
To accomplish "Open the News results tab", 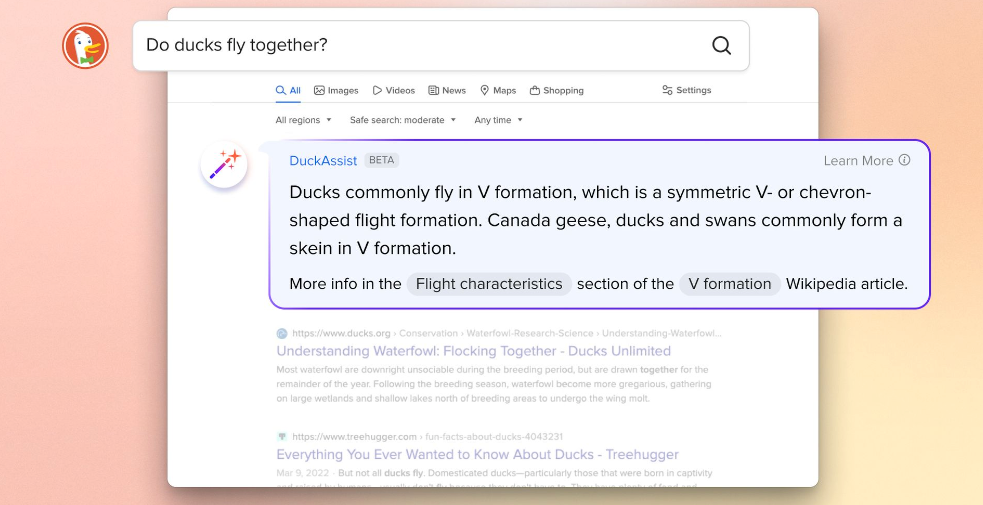I will point(447,90).
